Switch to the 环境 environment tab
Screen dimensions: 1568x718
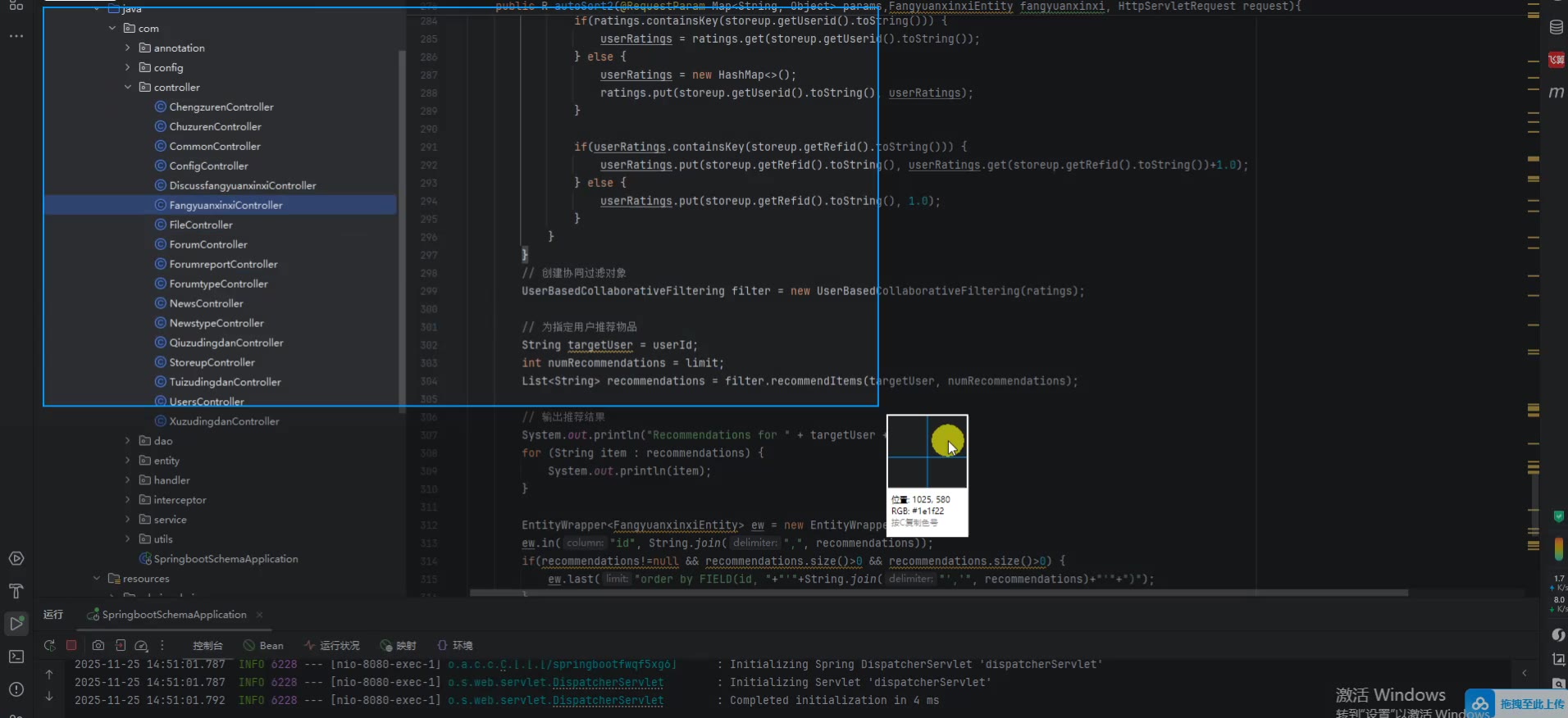pyautogui.click(x=455, y=646)
